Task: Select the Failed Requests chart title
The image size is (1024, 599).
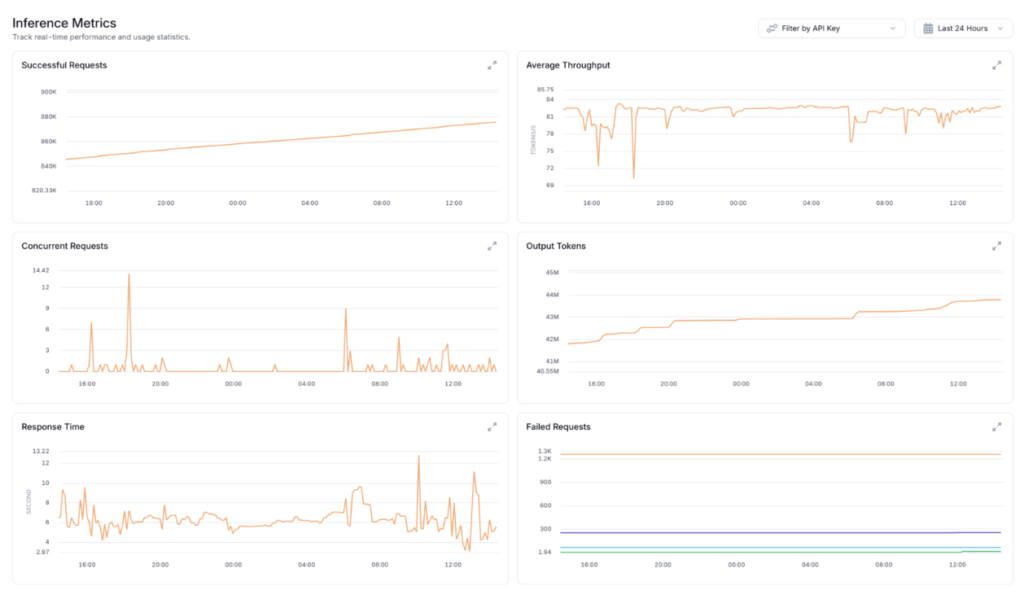Action: pos(557,426)
